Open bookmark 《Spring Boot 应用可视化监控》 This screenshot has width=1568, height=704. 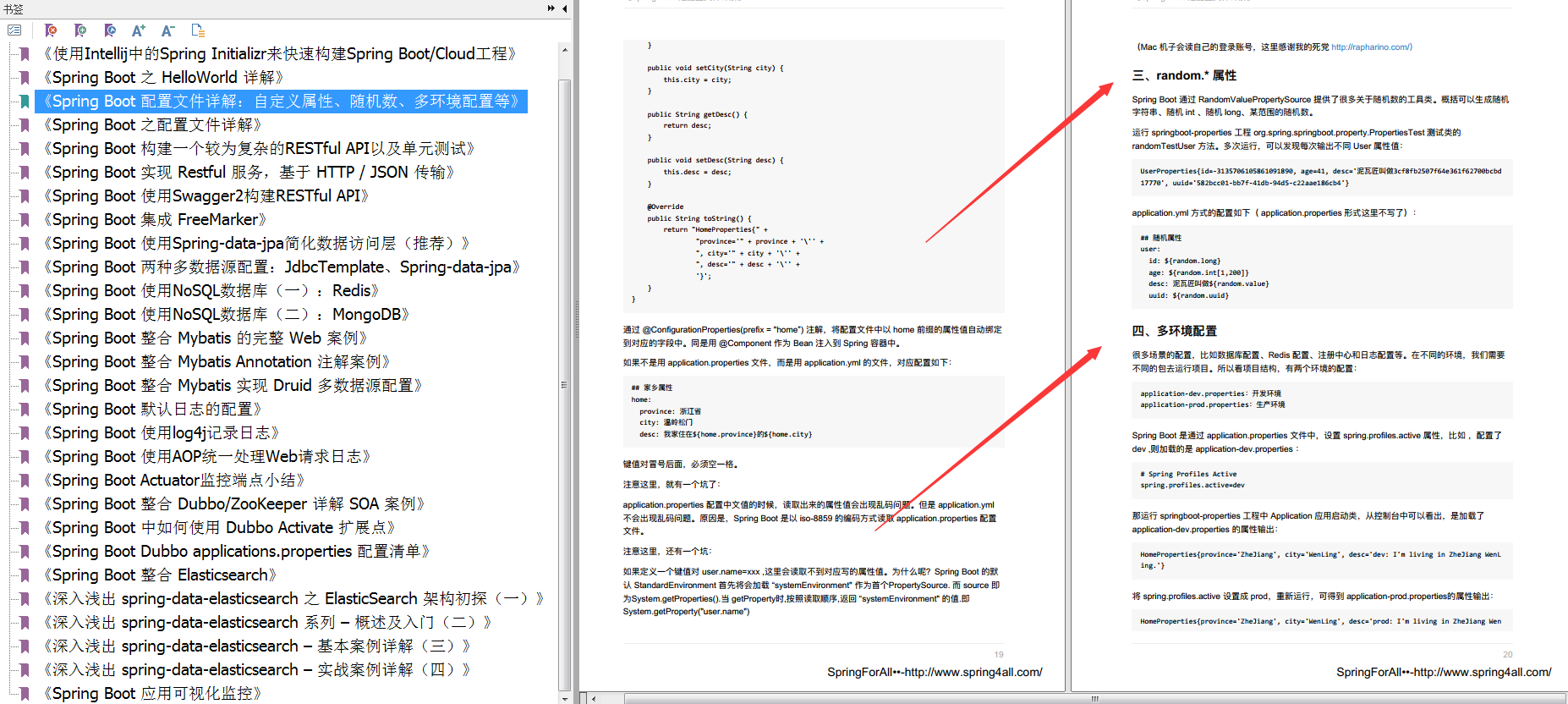click(x=152, y=694)
